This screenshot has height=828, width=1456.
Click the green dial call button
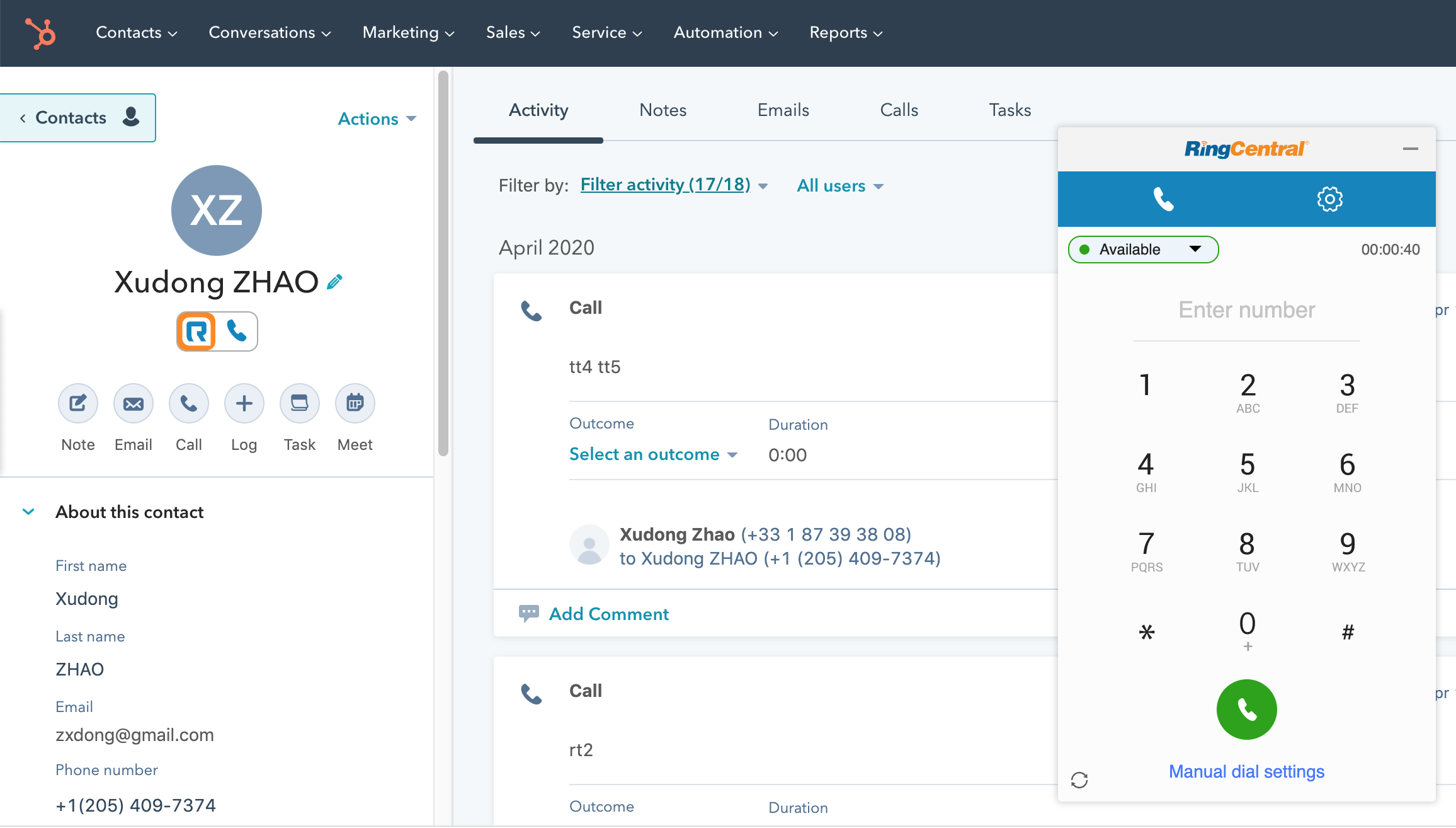tap(1247, 710)
